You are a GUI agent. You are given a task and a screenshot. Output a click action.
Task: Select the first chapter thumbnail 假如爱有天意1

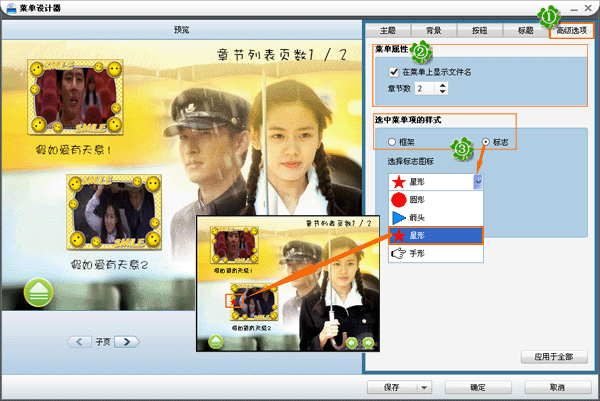pyautogui.click(x=75, y=97)
